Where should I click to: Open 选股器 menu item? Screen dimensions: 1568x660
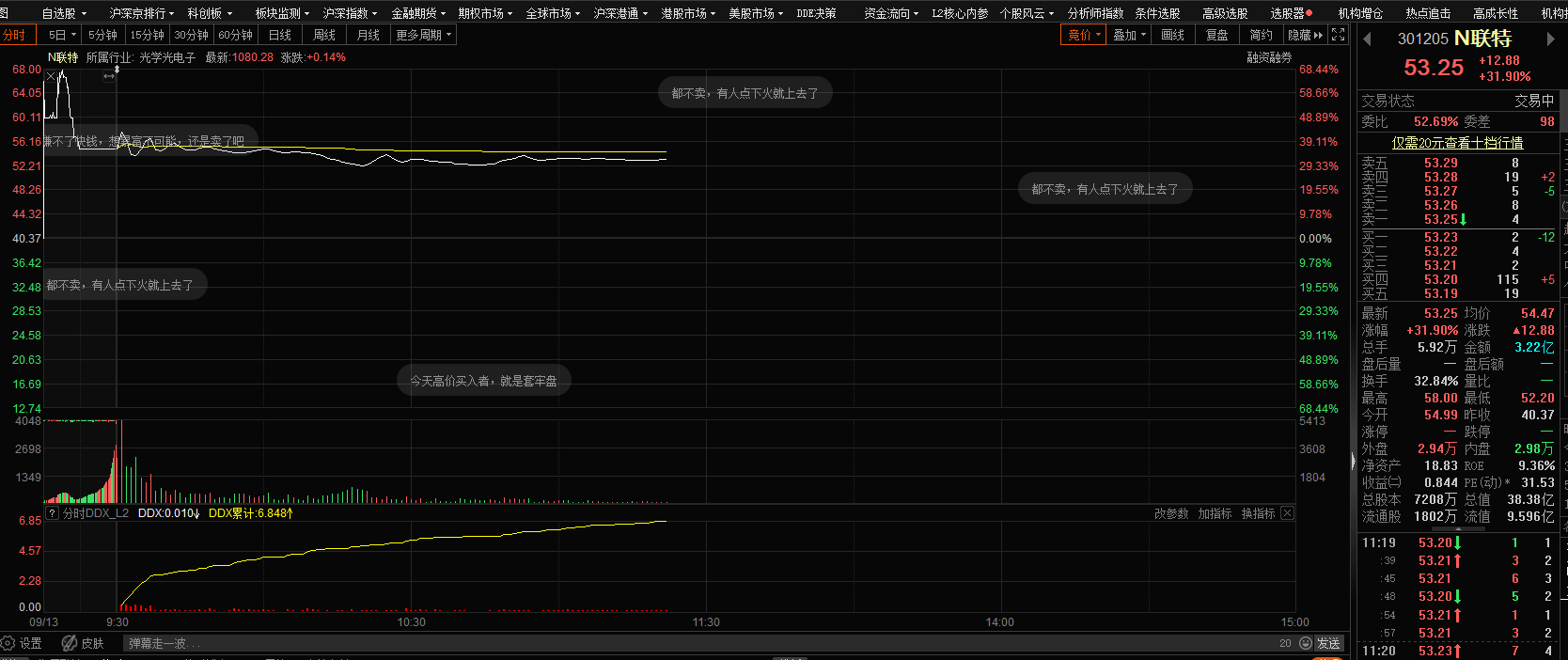(x=1291, y=13)
